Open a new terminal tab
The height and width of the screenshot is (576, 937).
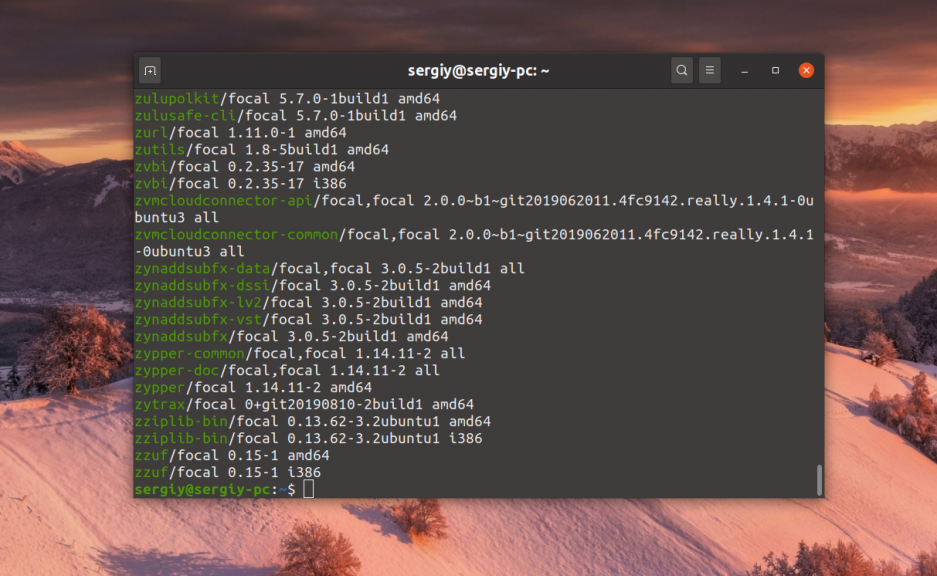click(149, 70)
